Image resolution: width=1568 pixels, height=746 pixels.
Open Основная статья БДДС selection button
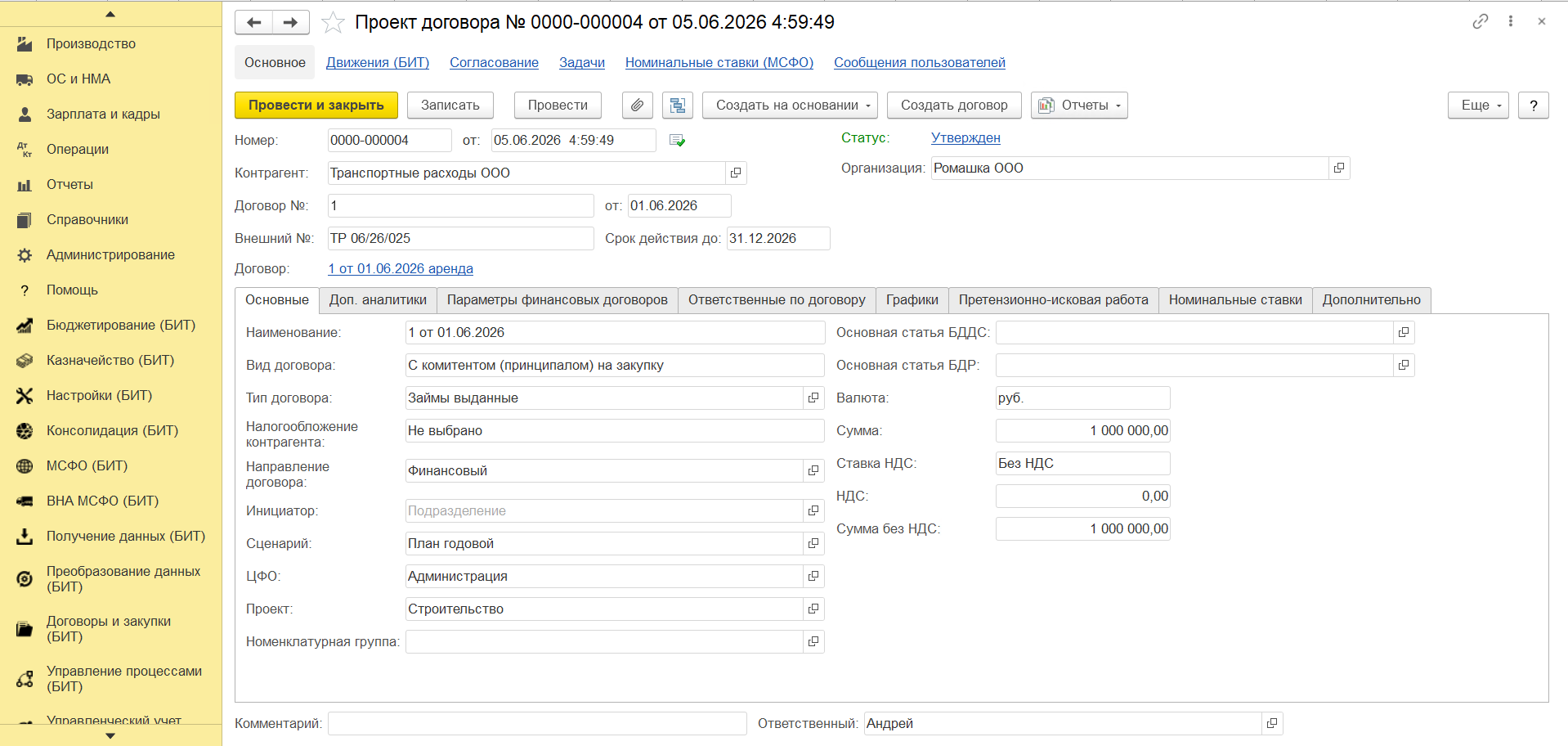(x=1404, y=333)
